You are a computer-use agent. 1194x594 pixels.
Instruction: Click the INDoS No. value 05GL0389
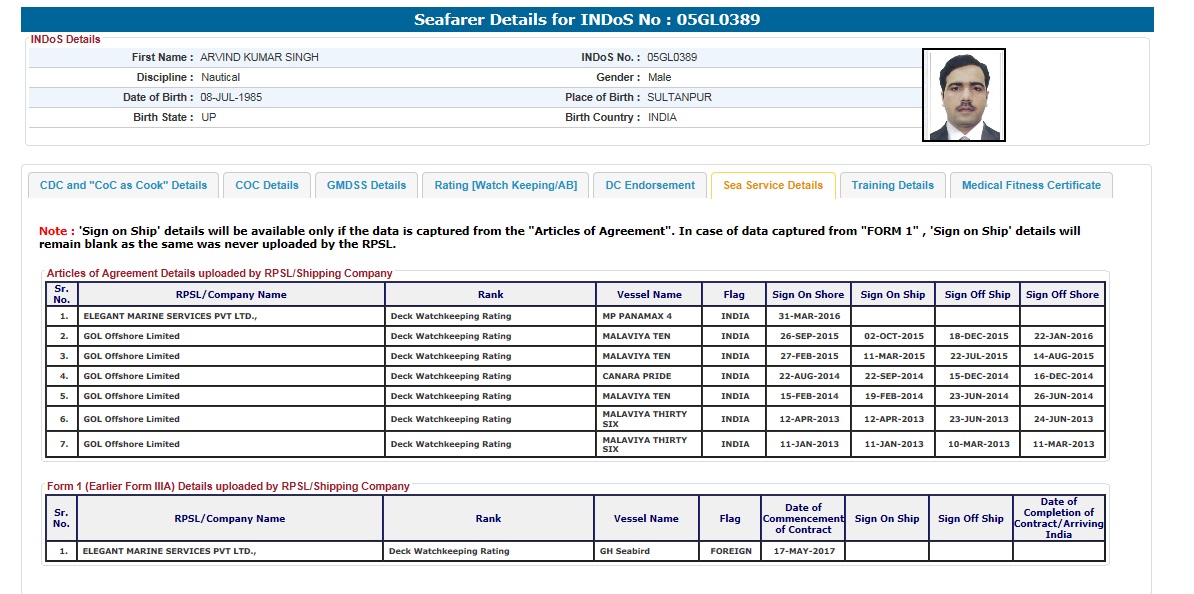pos(672,57)
